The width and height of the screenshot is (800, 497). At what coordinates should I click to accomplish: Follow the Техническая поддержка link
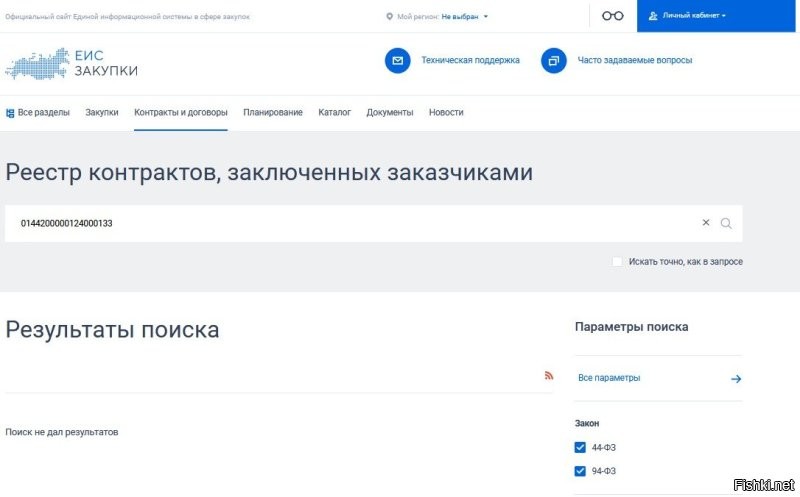(x=470, y=60)
